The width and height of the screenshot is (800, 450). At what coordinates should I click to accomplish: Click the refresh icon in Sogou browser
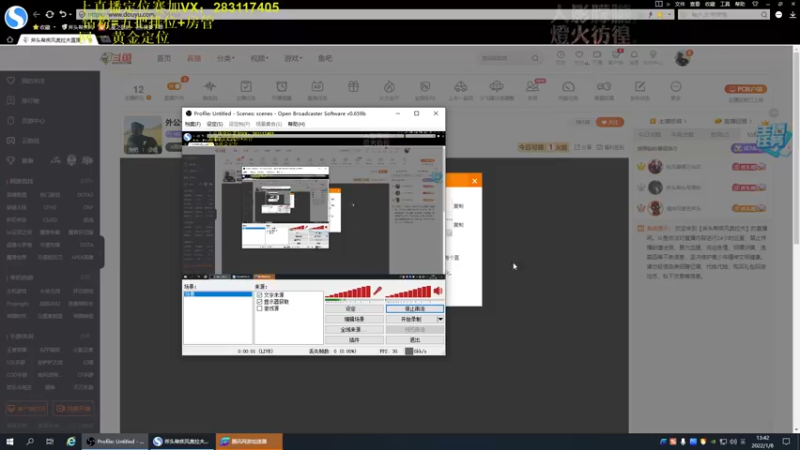(x=49, y=14)
